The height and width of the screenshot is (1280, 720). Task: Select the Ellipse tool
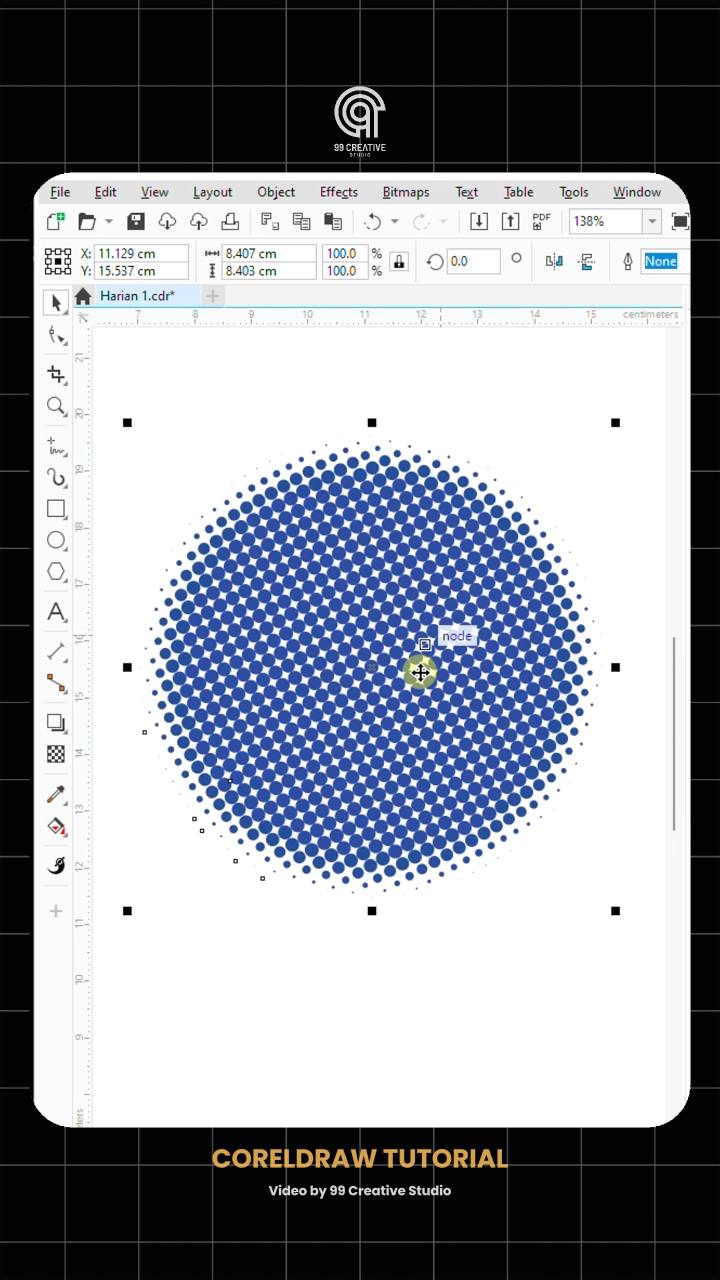point(56,541)
